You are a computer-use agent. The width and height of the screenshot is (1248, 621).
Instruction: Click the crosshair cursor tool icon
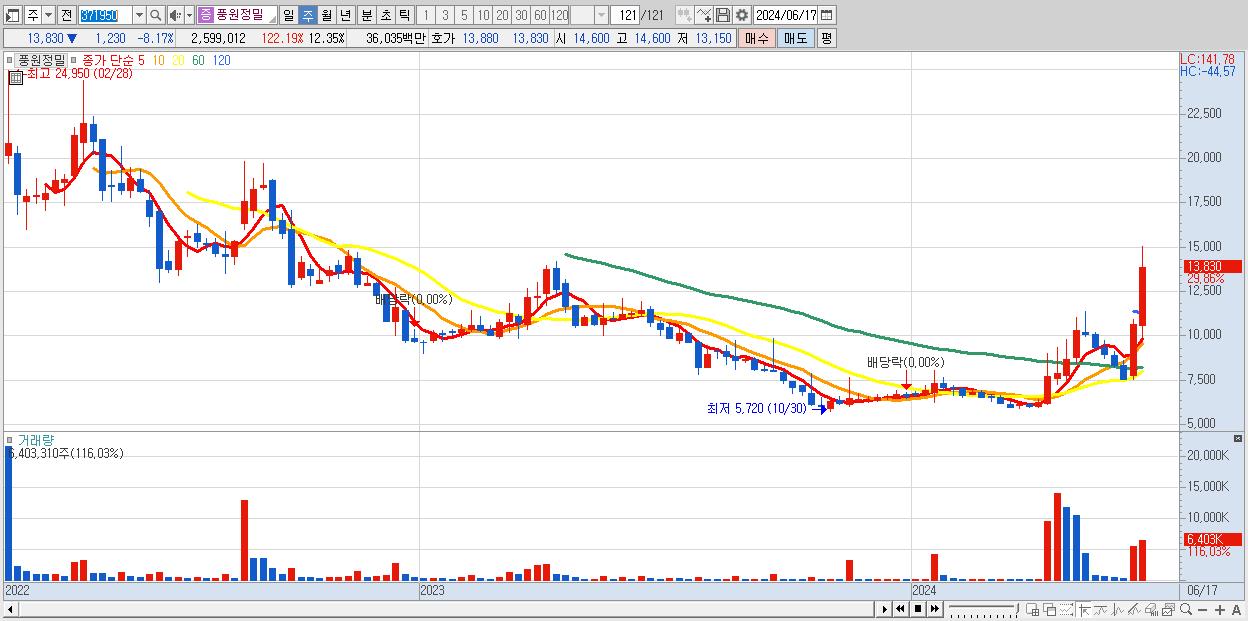click(1084, 609)
